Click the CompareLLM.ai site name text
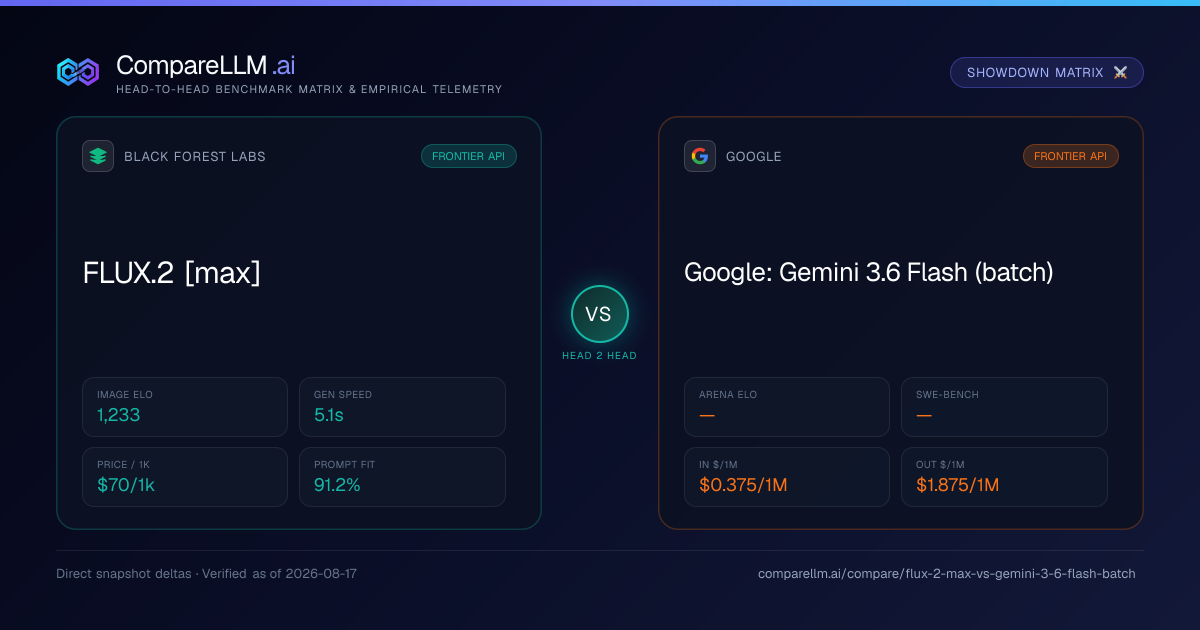 coord(205,66)
